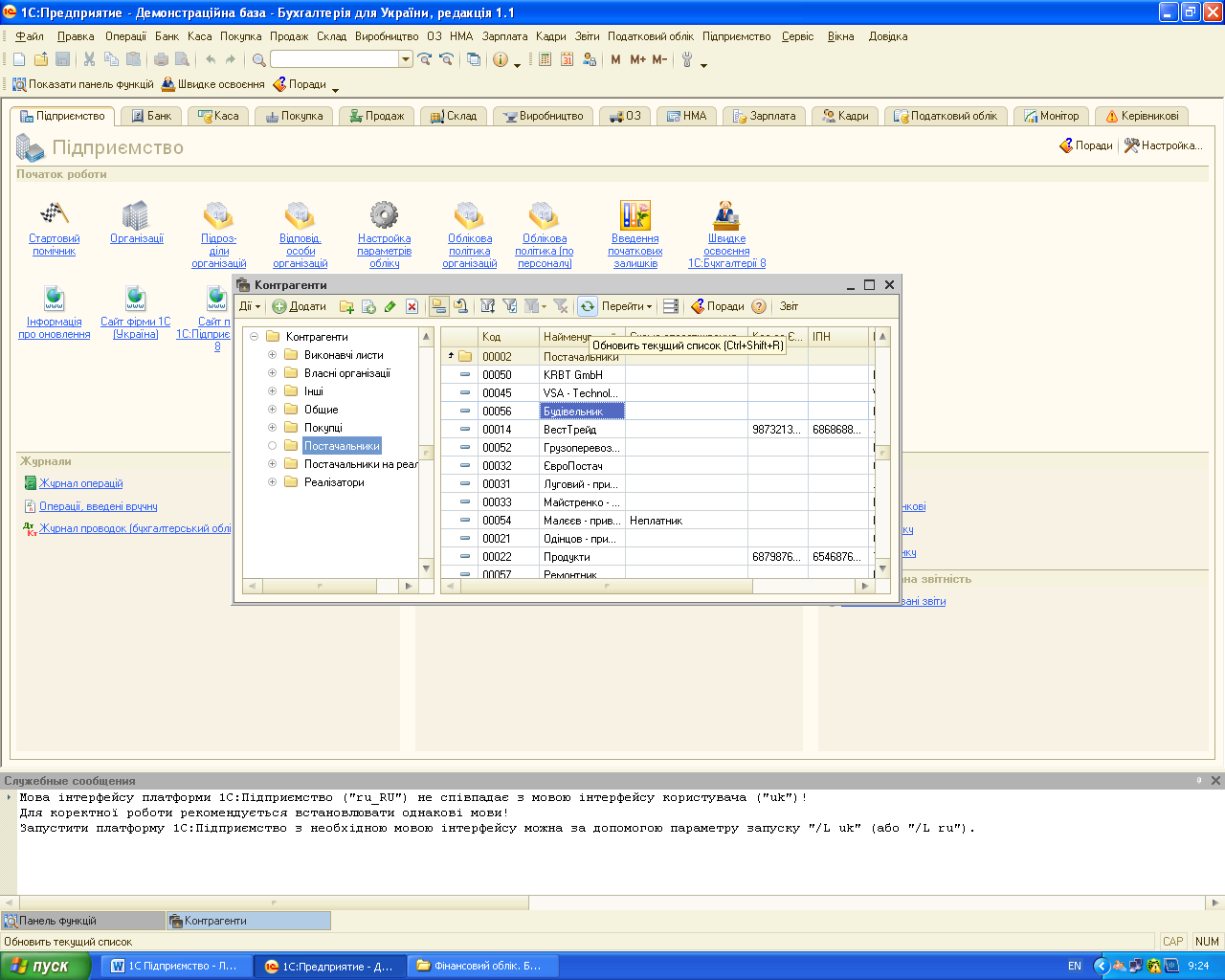Switch to Панель функцій window tab
This screenshot has height=980, width=1225.
pos(82,921)
